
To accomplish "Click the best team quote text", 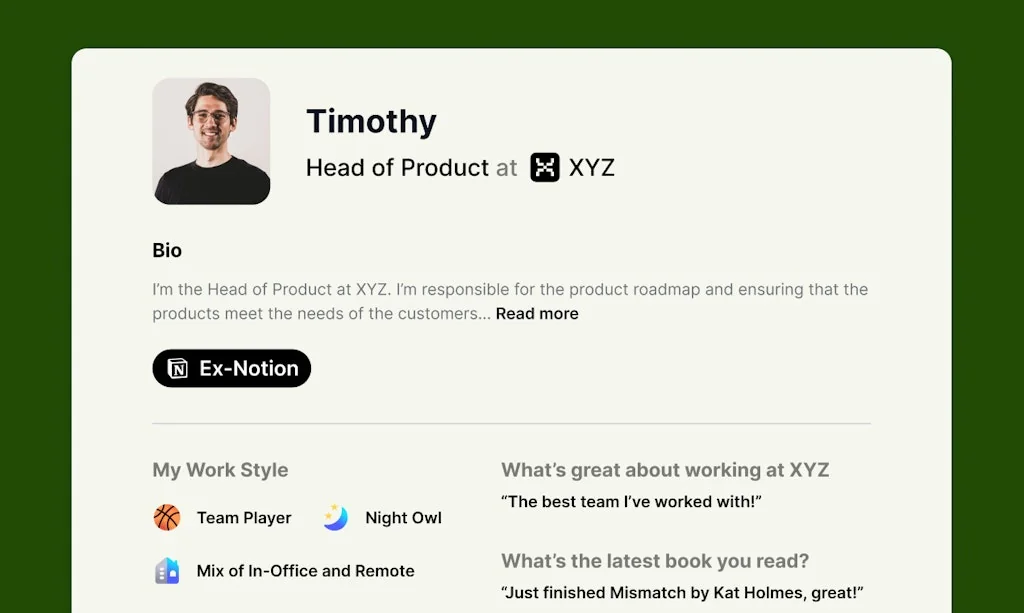I will [x=631, y=502].
